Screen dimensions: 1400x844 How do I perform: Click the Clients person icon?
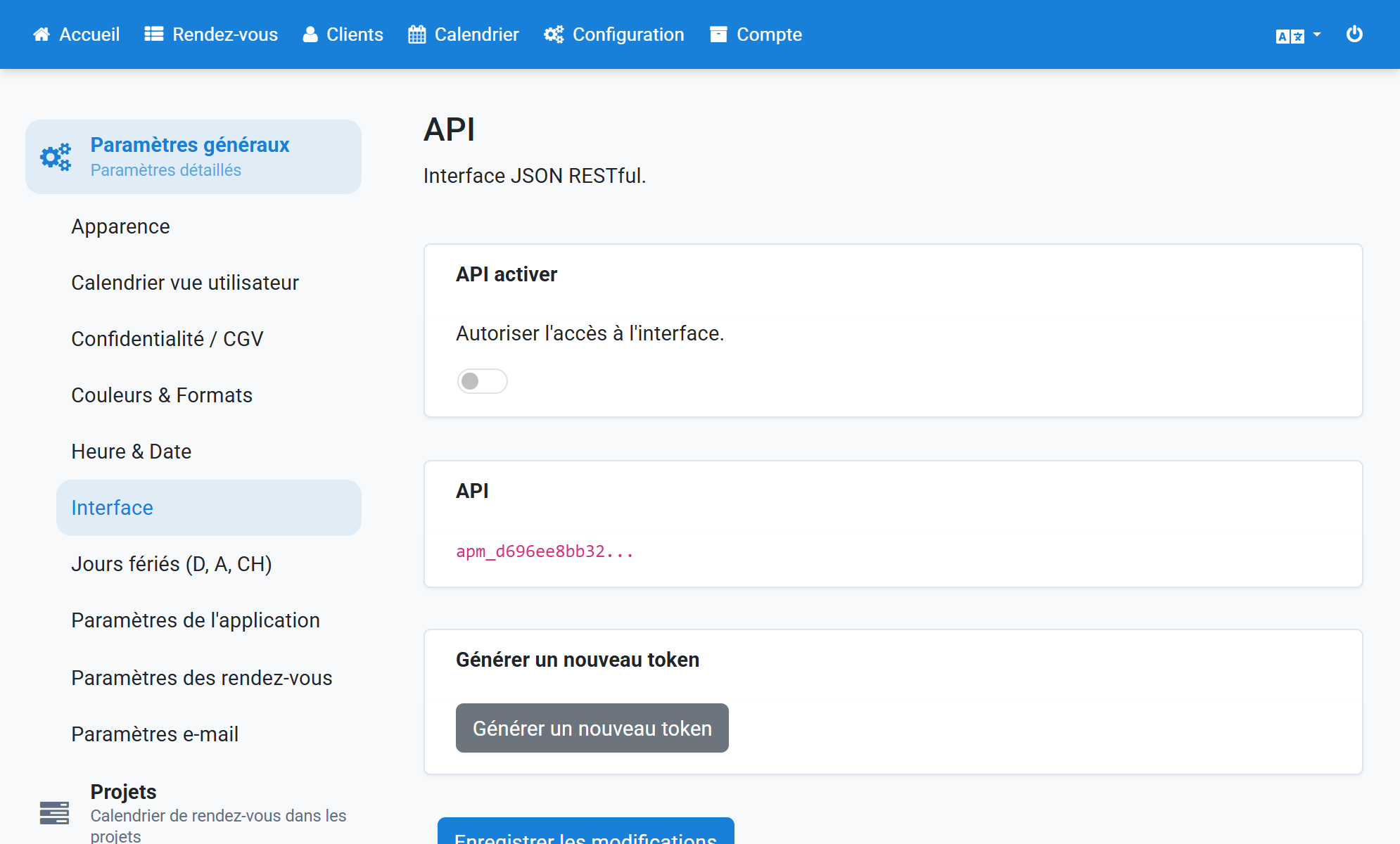[x=310, y=34]
